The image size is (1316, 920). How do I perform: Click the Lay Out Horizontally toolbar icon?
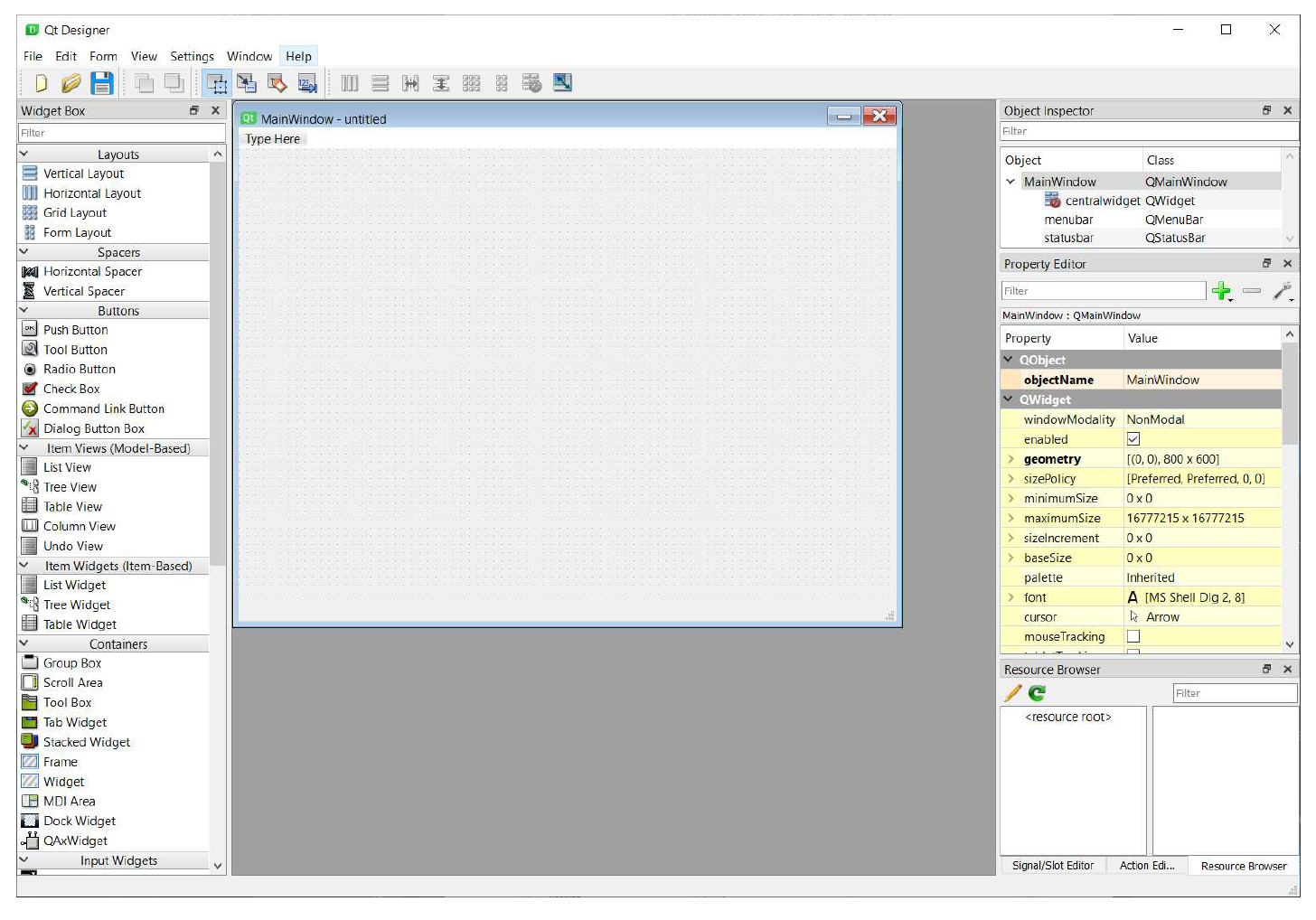pos(350,83)
